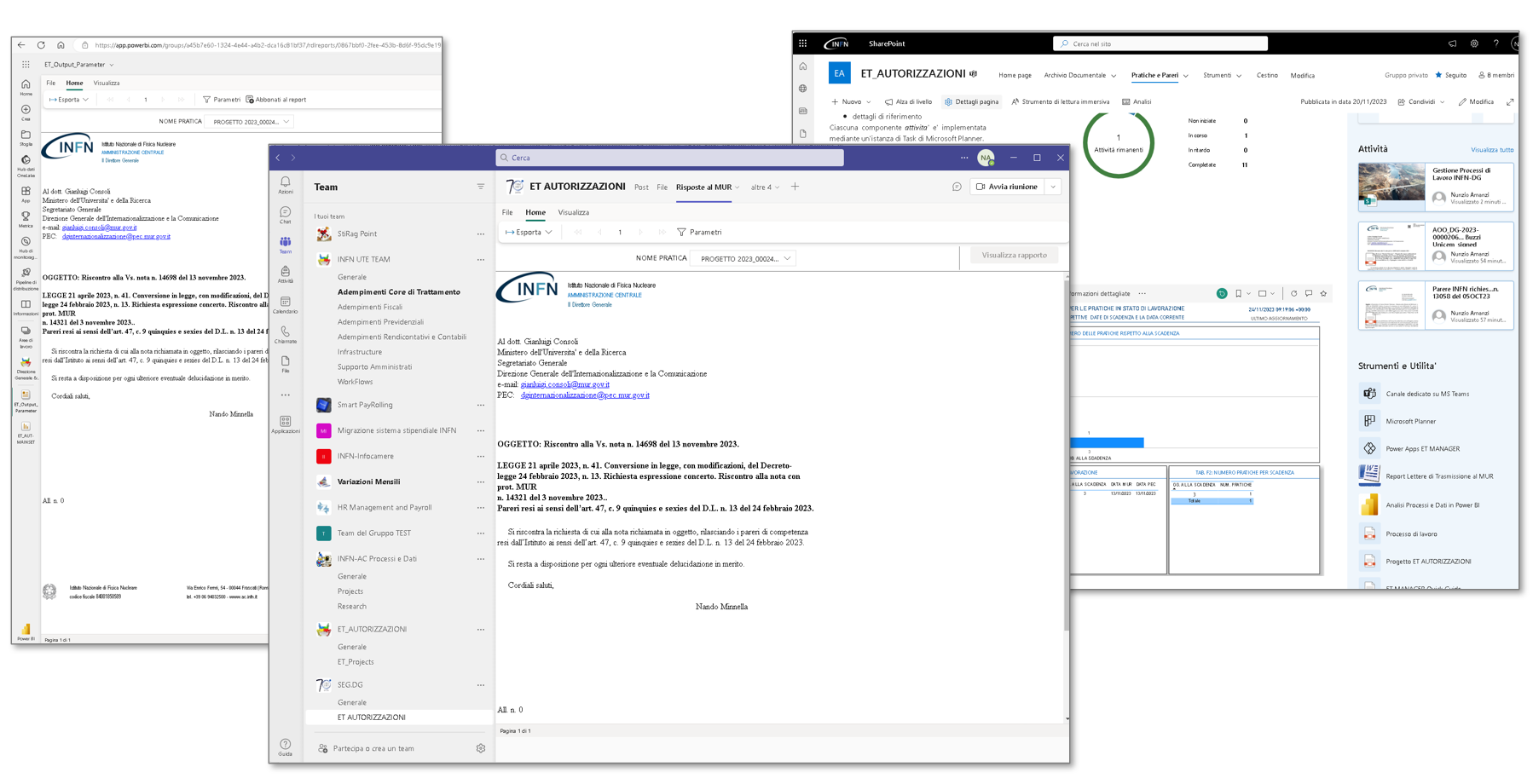Image resolution: width=1533 pixels, height=784 pixels.
Task: Click the Teams Cerca search field
Action: (669, 158)
